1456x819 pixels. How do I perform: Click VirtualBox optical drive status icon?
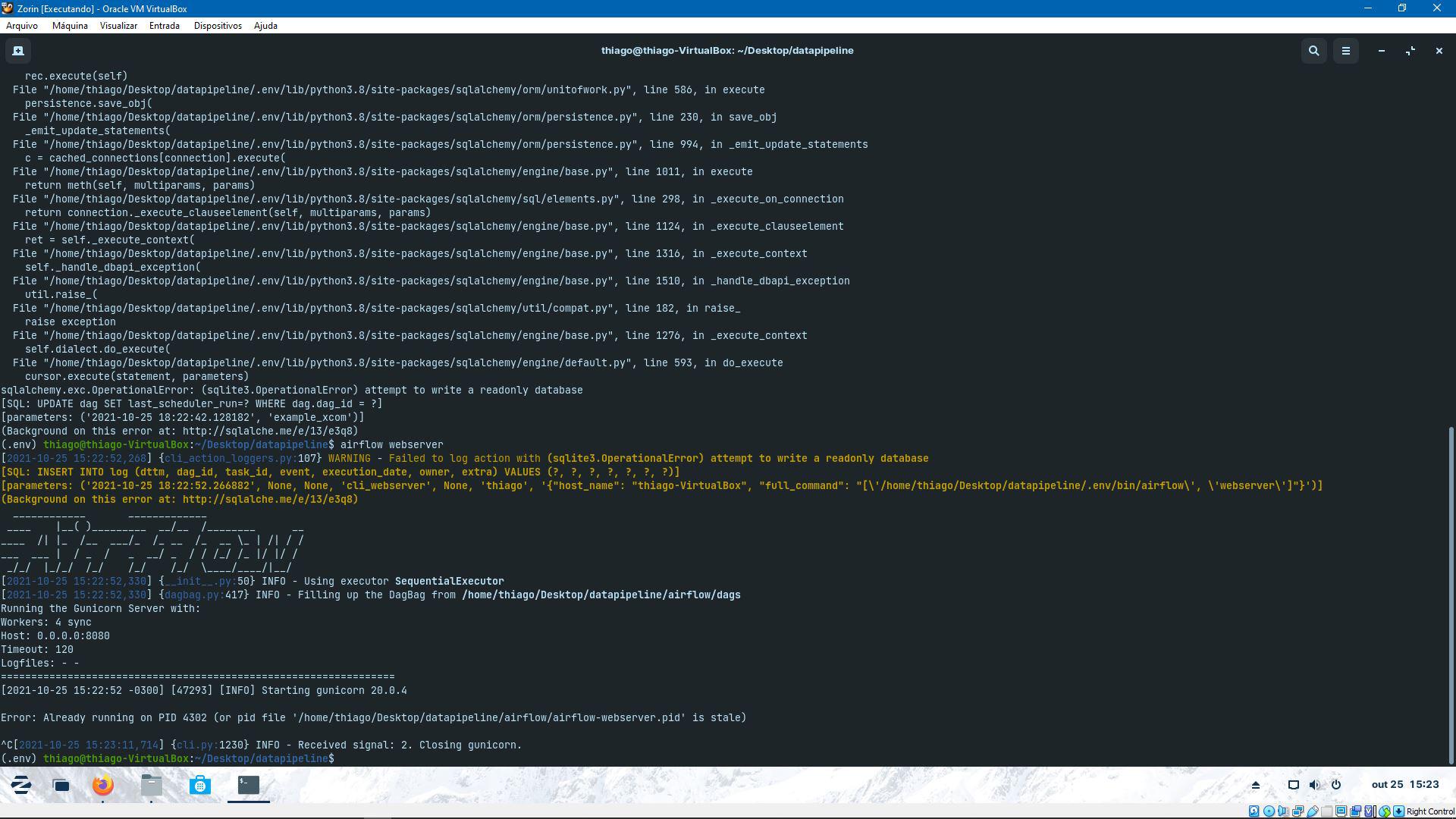[1269, 811]
